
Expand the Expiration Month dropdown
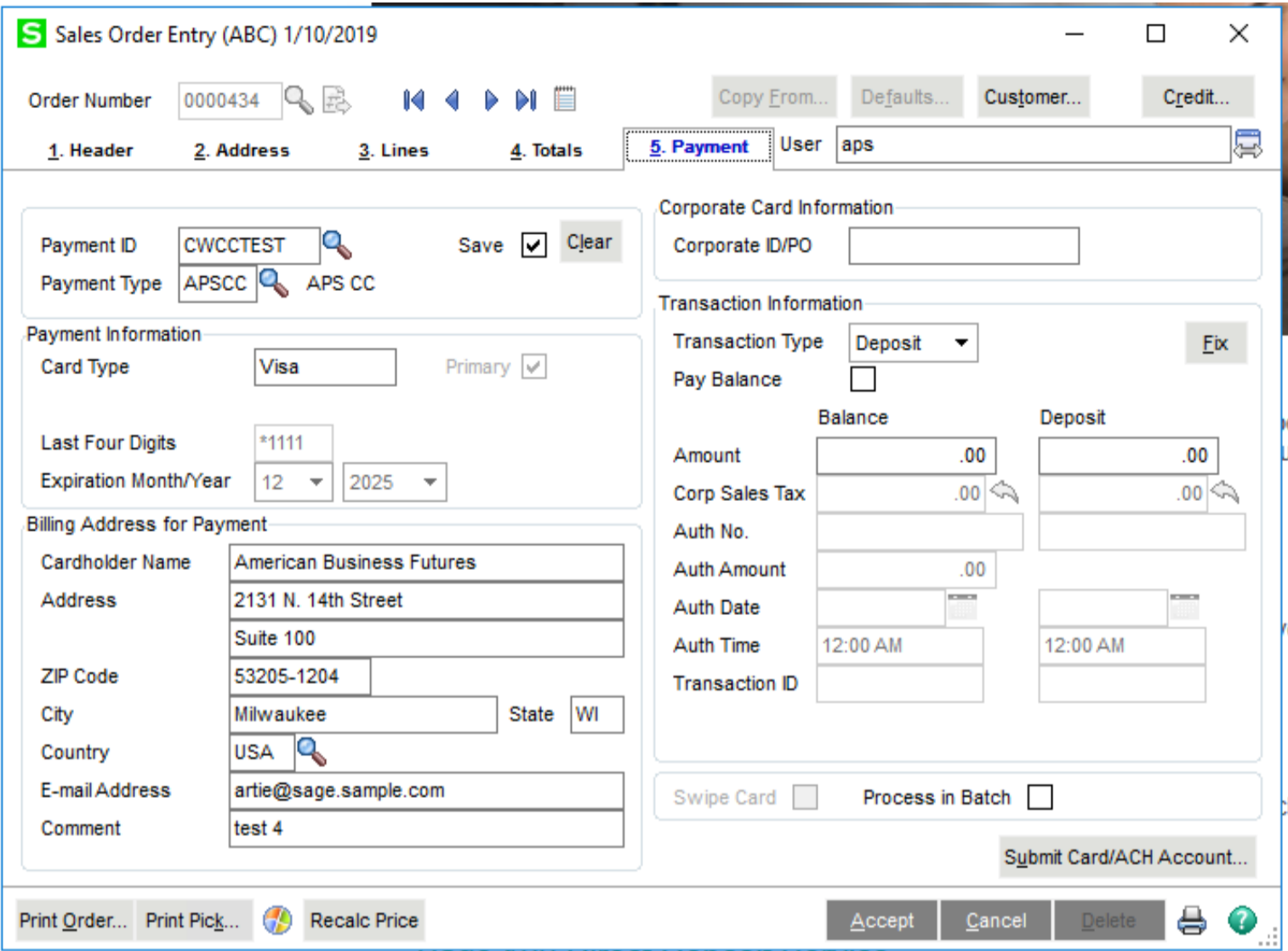[316, 482]
